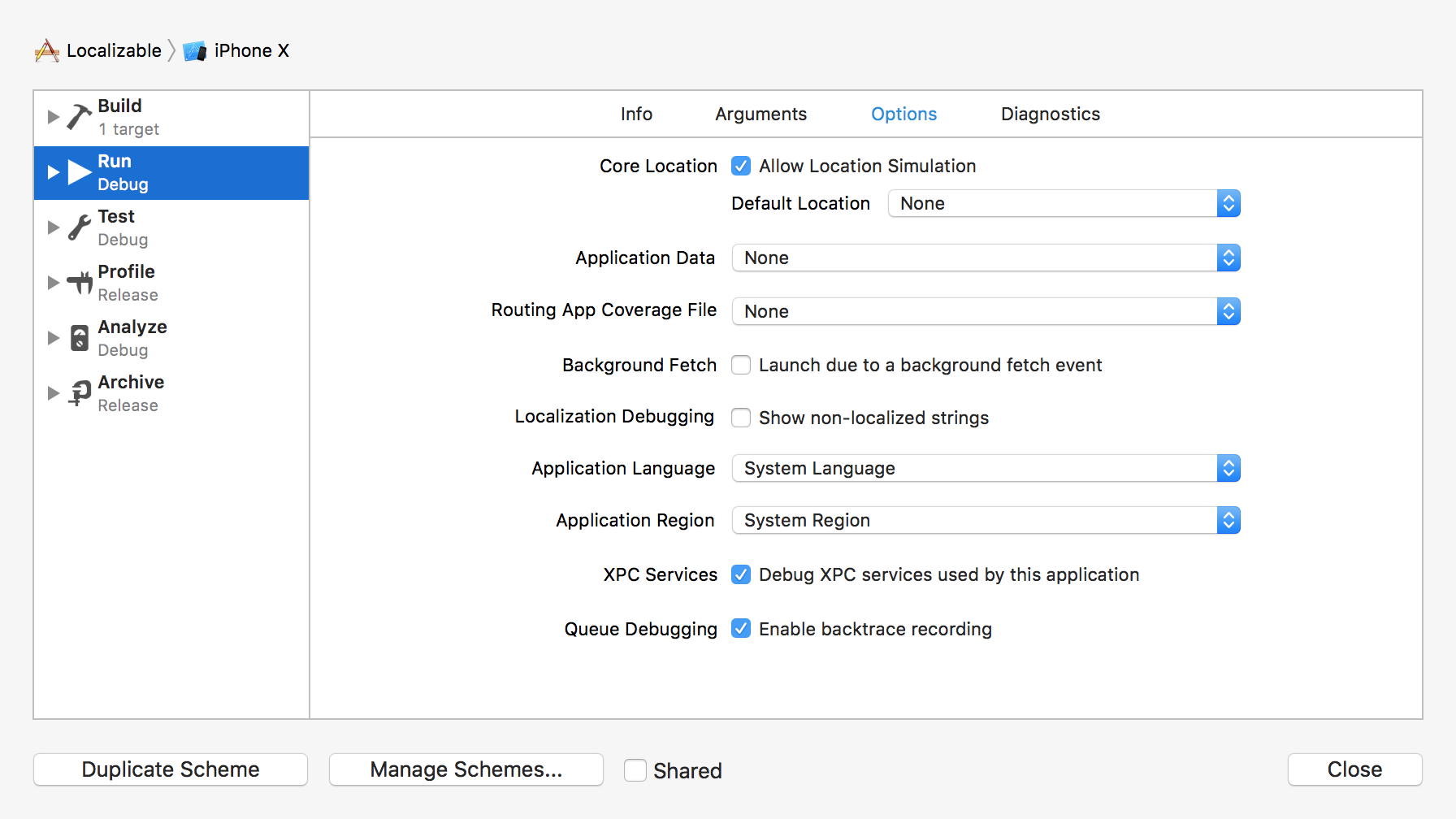1456x819 pixels.
Task: Click the Archive icon in sidebar
Action: (x=79, y=393)
